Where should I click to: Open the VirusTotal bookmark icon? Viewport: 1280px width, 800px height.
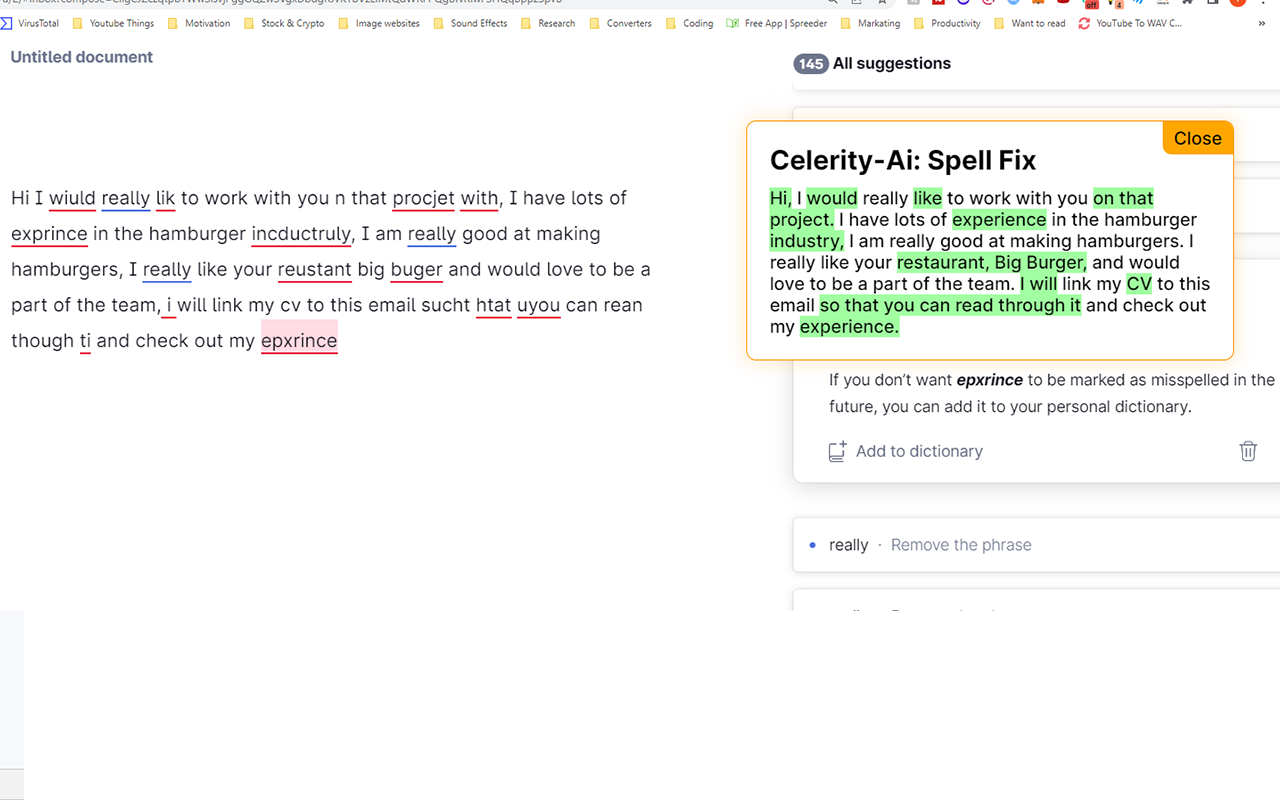tap(7, 23)
